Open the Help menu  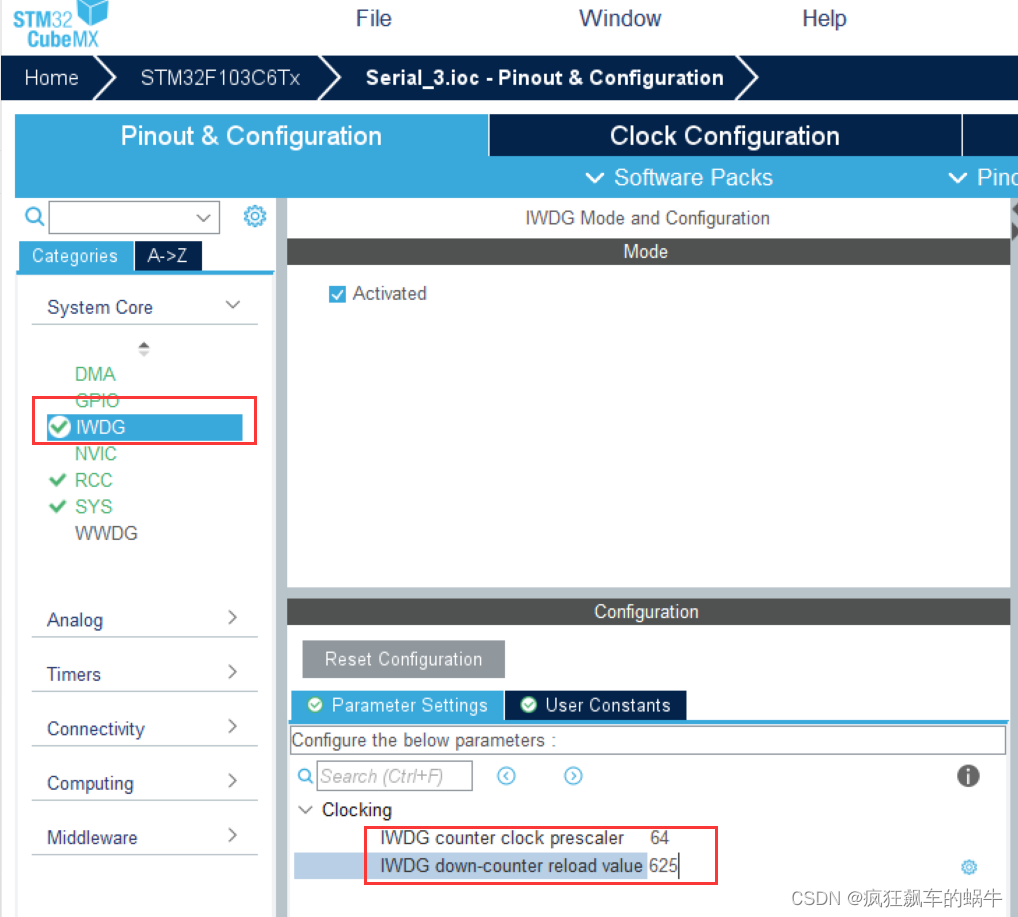pyautogui.click(x=824, y=18)
